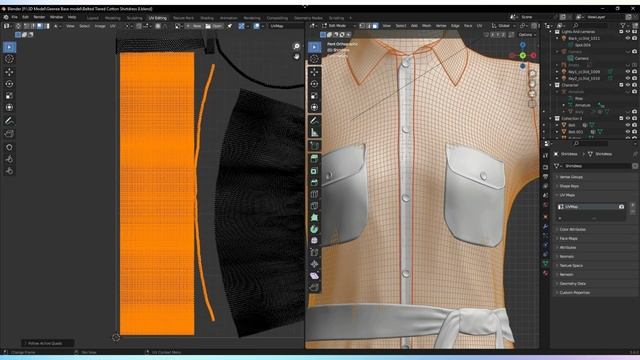Viewport: 640px width, 360px height.
Task: Select the Scale tool in UV editor
Action: pos(9,96)
